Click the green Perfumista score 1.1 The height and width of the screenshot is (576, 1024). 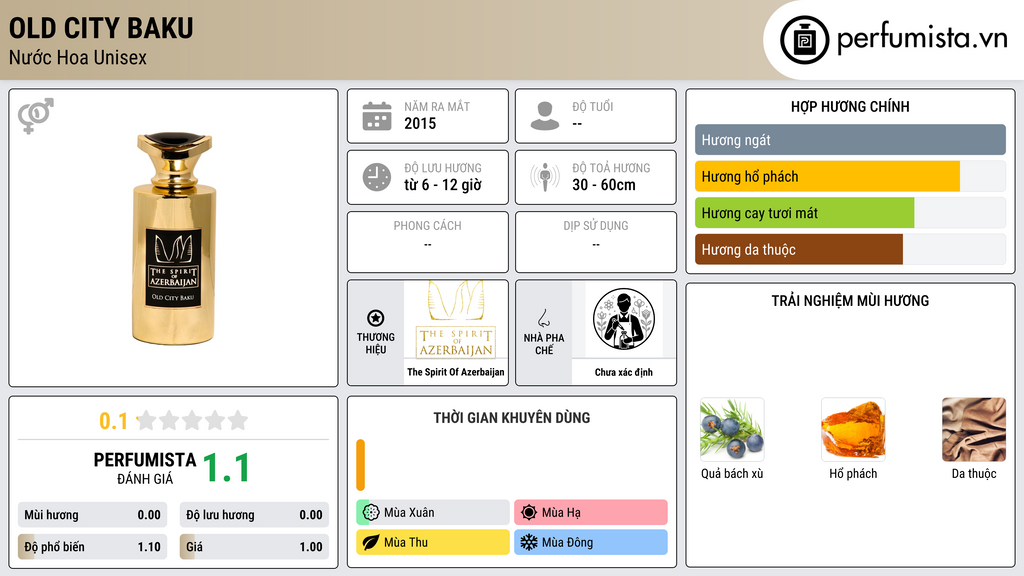coord(226,468)
